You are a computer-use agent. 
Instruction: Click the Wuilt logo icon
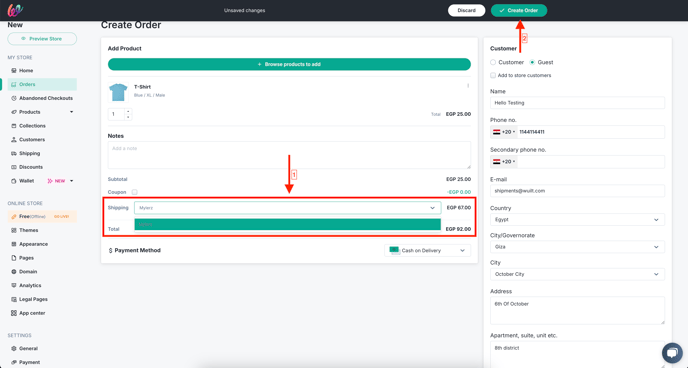[15, 10]
